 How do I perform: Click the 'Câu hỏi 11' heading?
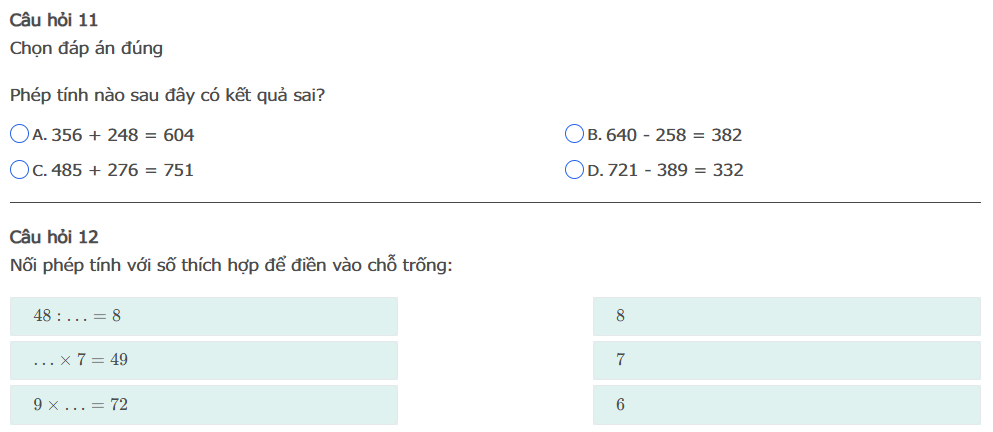54,20
